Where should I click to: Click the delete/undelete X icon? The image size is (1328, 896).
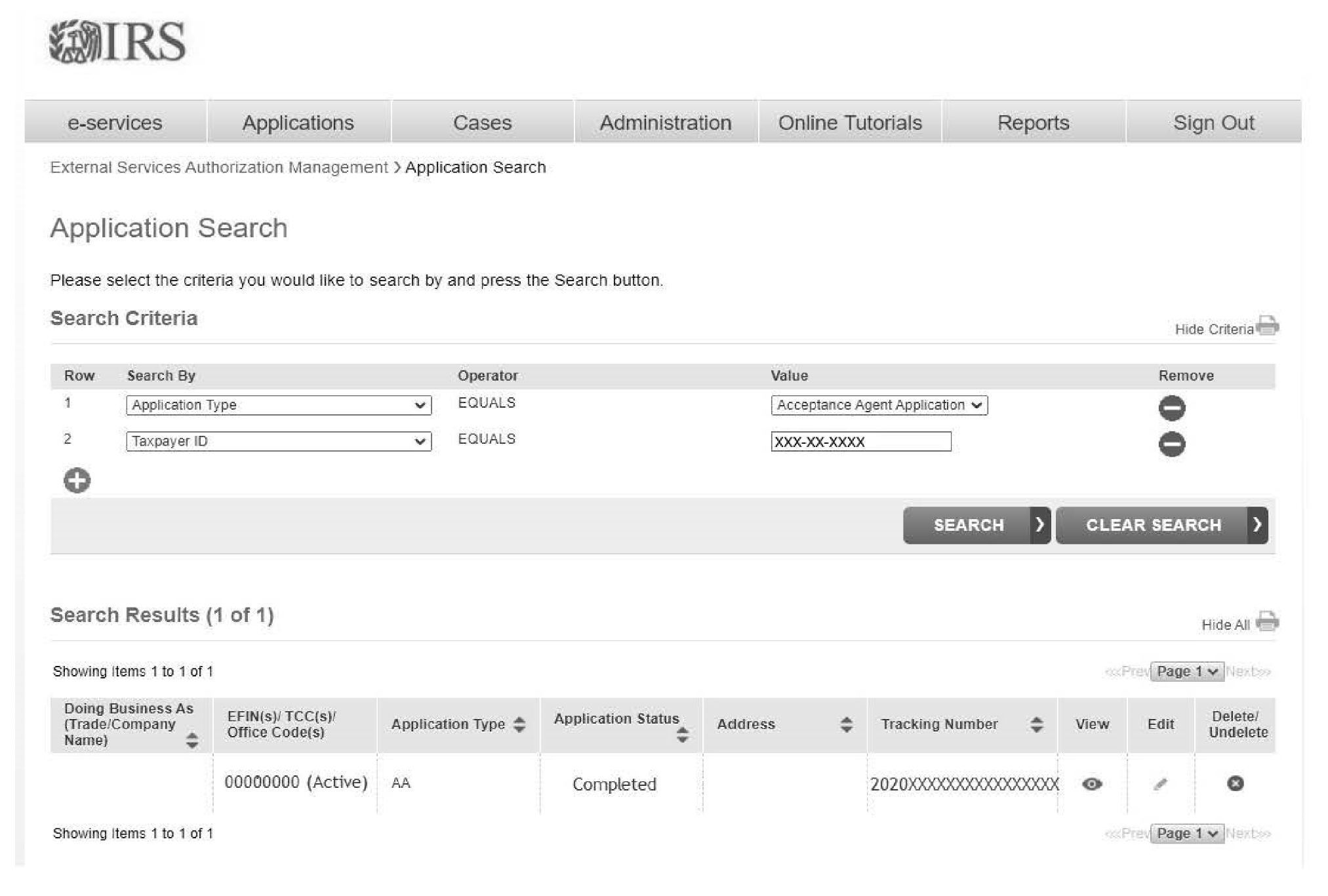coord(1235,783)
